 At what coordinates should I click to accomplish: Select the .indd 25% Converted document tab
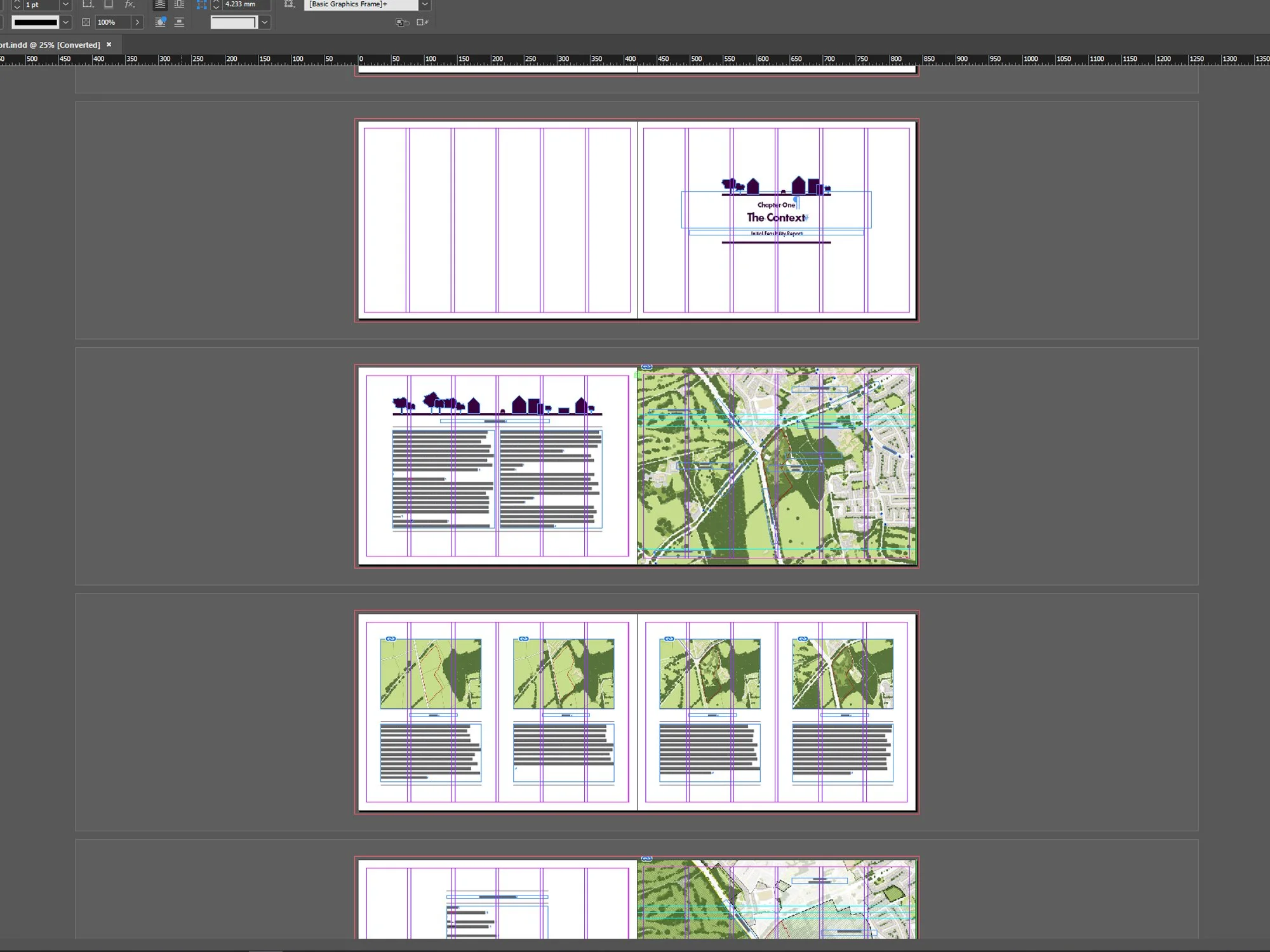click(51, 45)
